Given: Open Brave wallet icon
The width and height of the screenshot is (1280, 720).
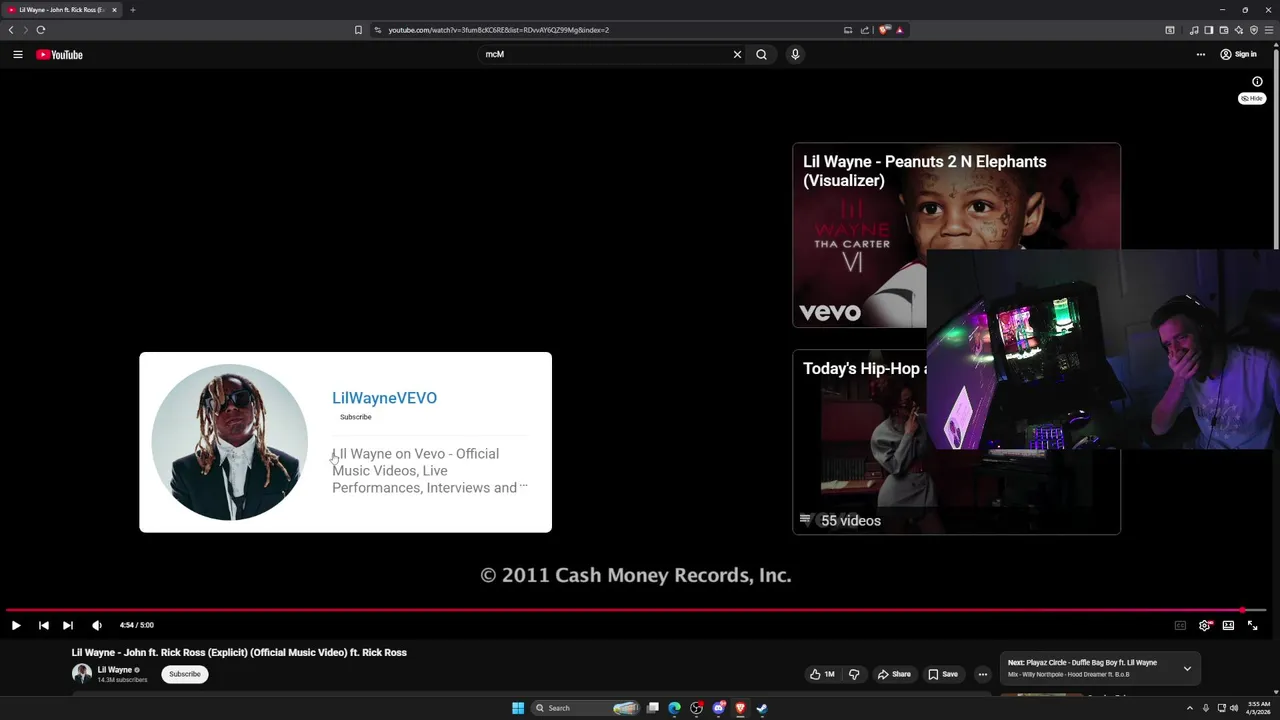Looking at the screenshot, I should pyautogui.click(x=1223, y=30).
